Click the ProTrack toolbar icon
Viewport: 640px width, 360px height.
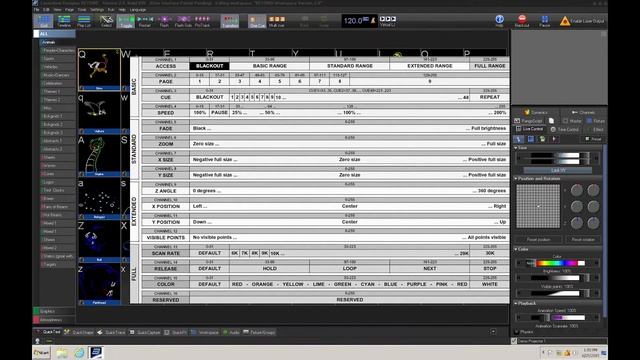[x=202, y=21]
